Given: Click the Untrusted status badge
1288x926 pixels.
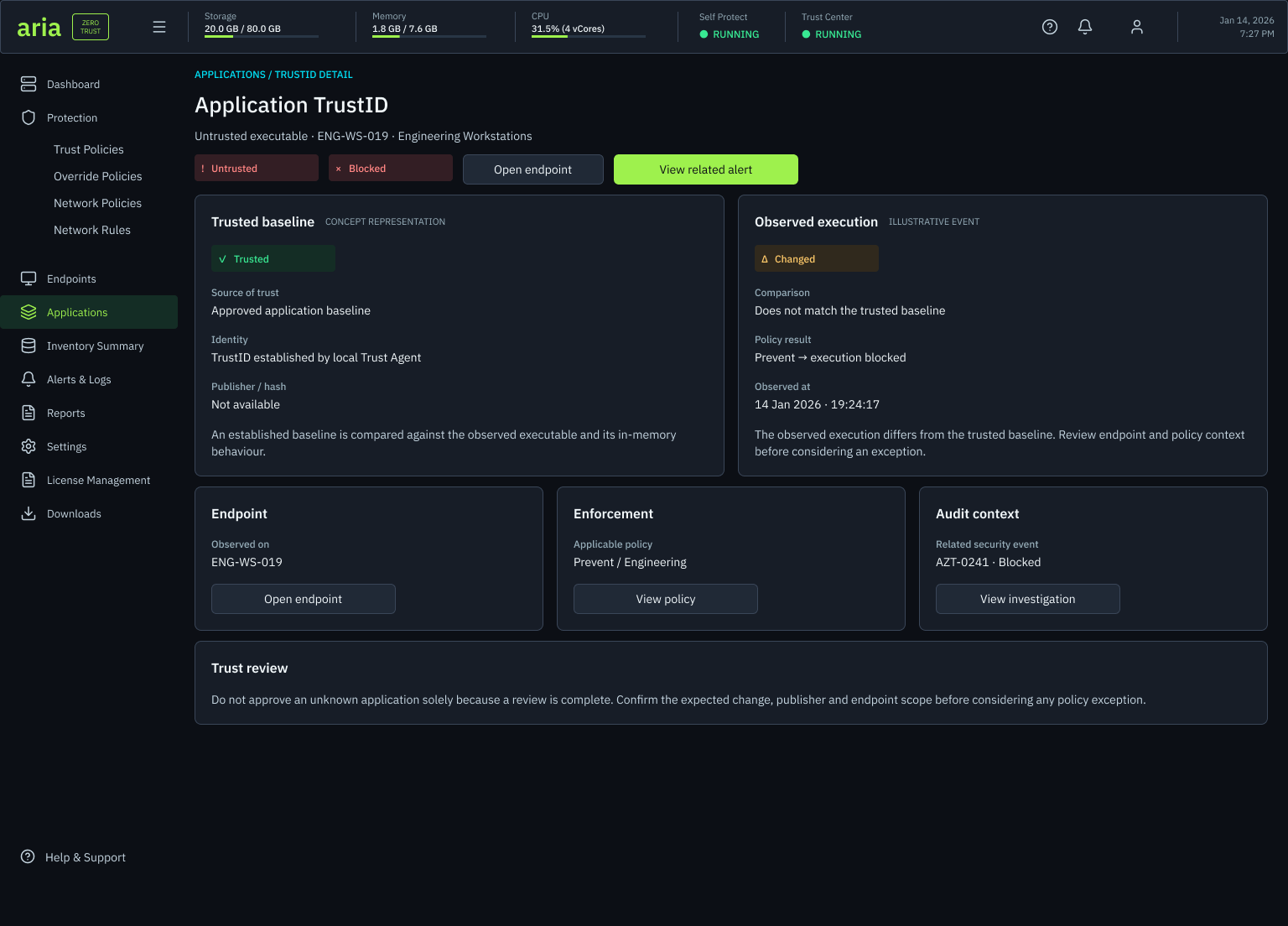Looking at the screenshot, I should [257, 168].
